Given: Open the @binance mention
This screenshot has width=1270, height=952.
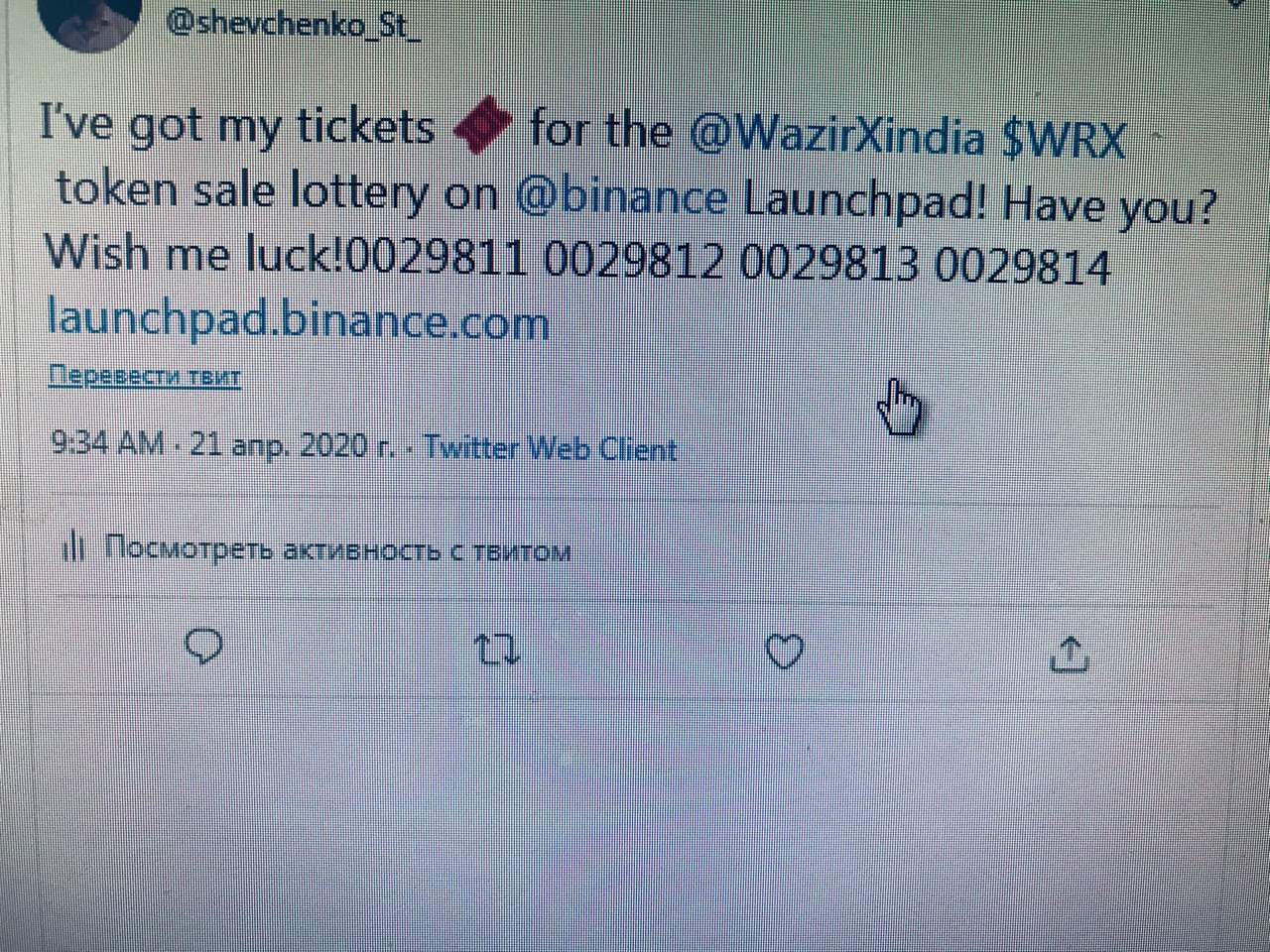Looking at the screenshot, I should 621,196.
